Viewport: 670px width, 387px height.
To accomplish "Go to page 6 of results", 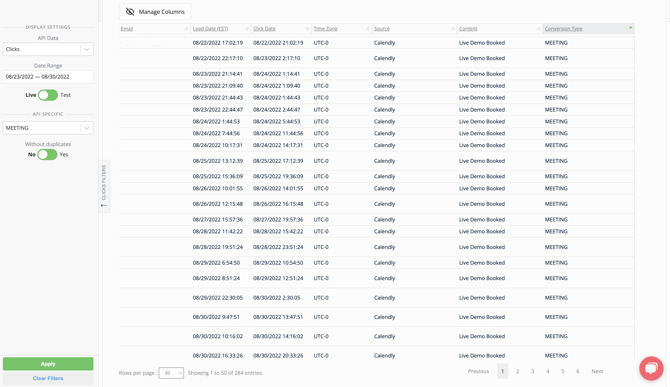I will pyautogui.click(x=578, y=371).
